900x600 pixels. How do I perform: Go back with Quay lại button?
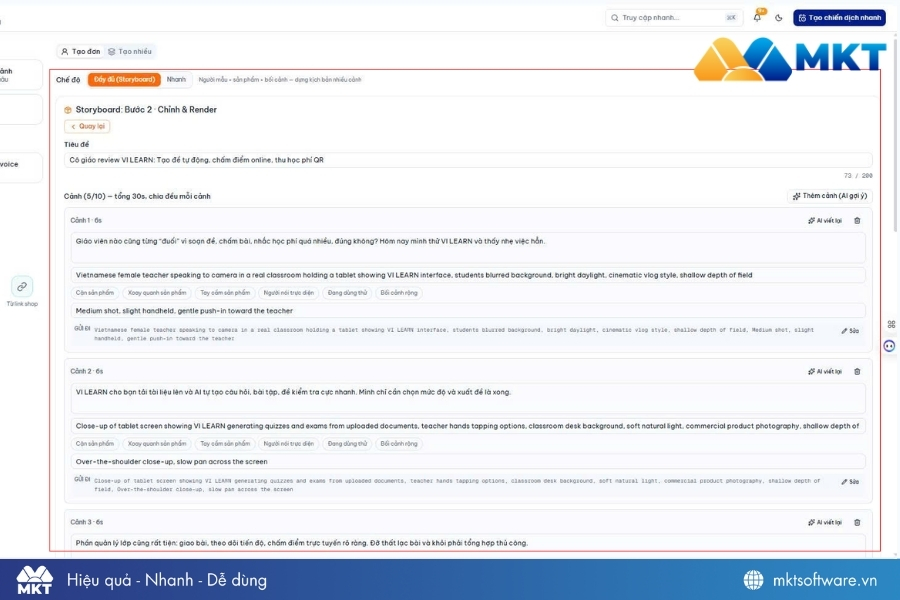click(87, 126)
